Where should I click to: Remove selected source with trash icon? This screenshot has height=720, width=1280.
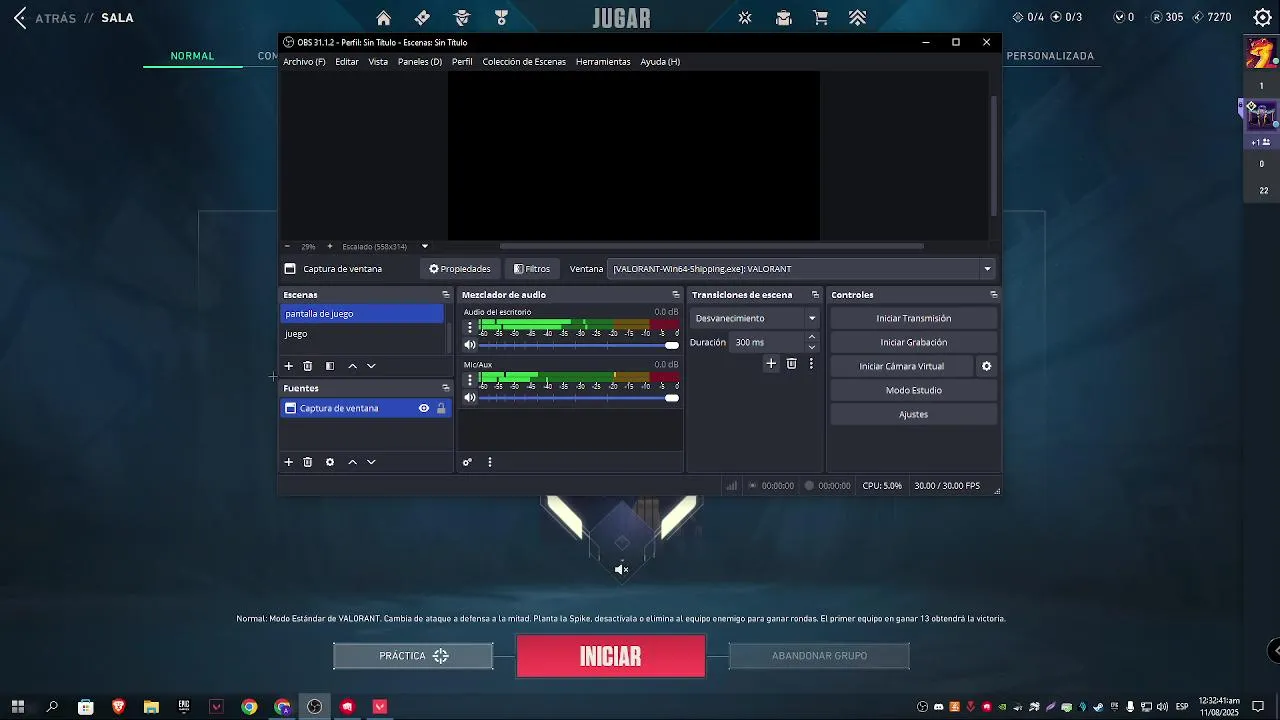(x=308, y=462)
